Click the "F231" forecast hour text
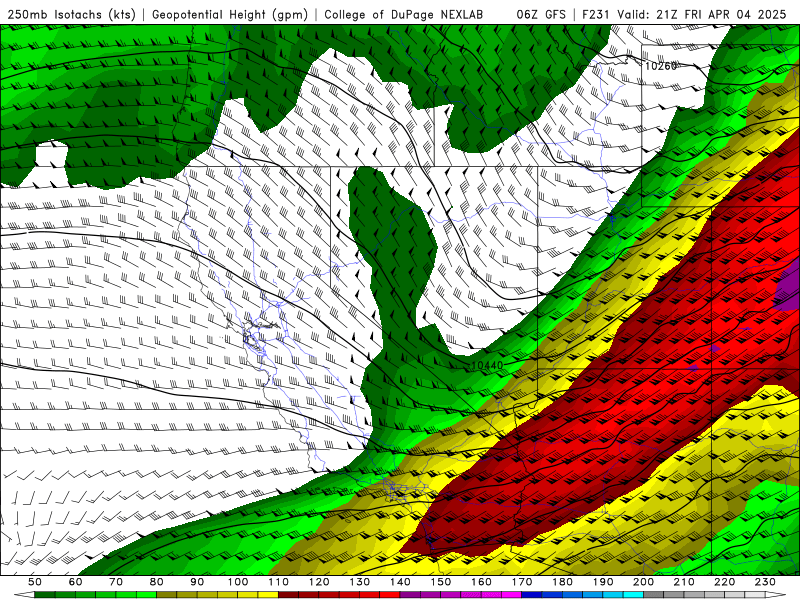Screen dimensions: 800x600 pos(596,15)
